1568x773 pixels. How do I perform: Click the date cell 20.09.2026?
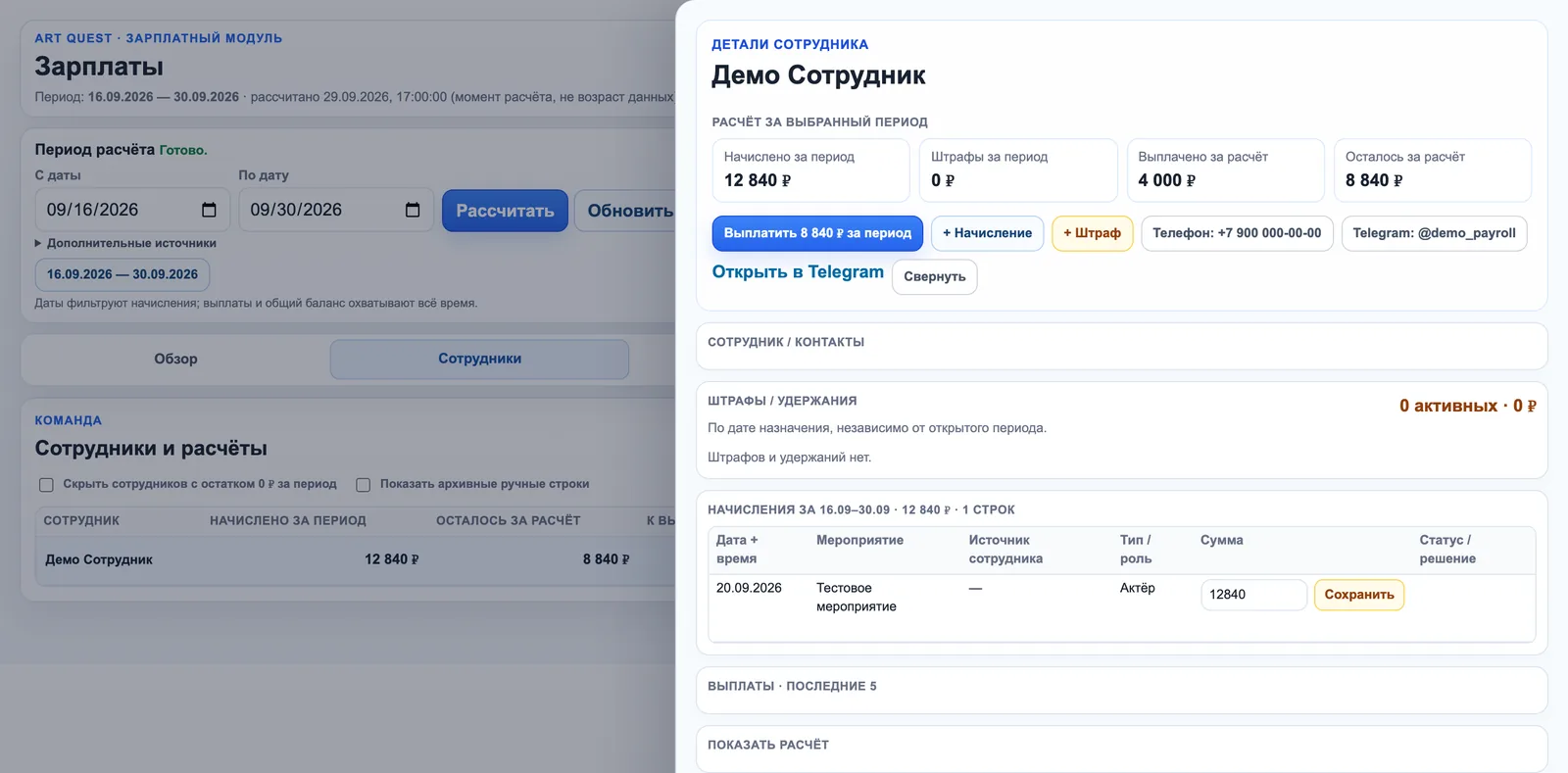coord(749,588)
